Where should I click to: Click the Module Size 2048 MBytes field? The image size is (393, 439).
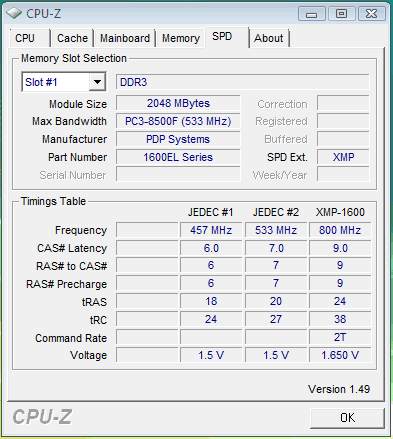click(x=178, y=103)
